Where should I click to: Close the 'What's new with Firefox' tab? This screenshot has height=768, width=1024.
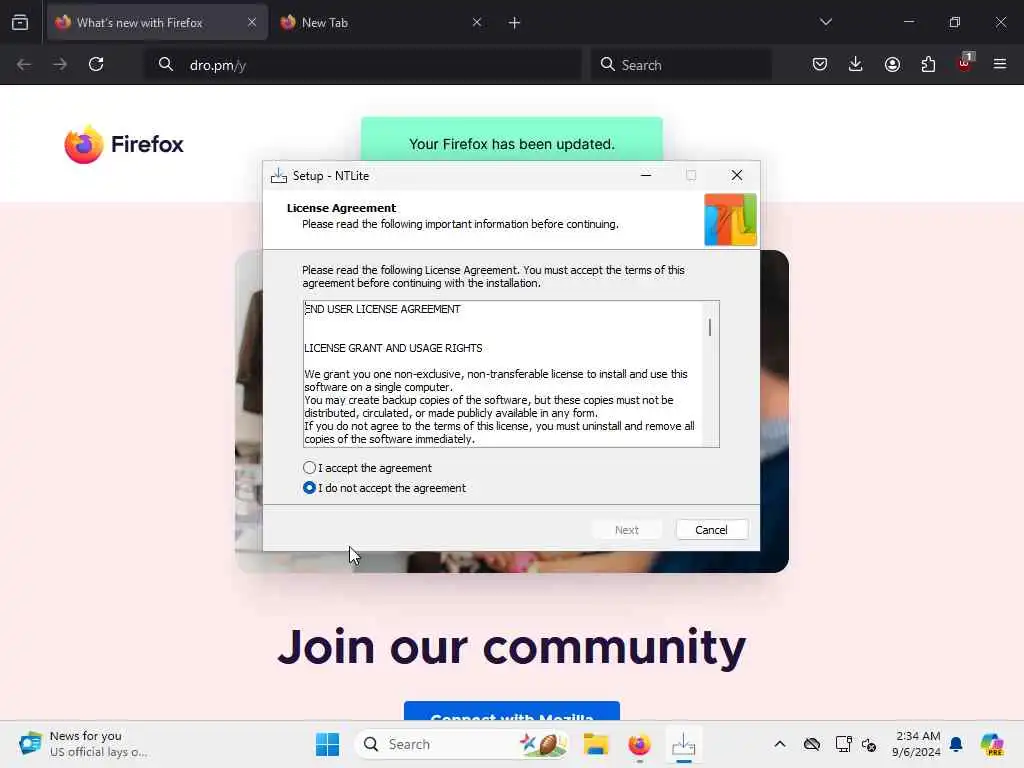[252, 23]
